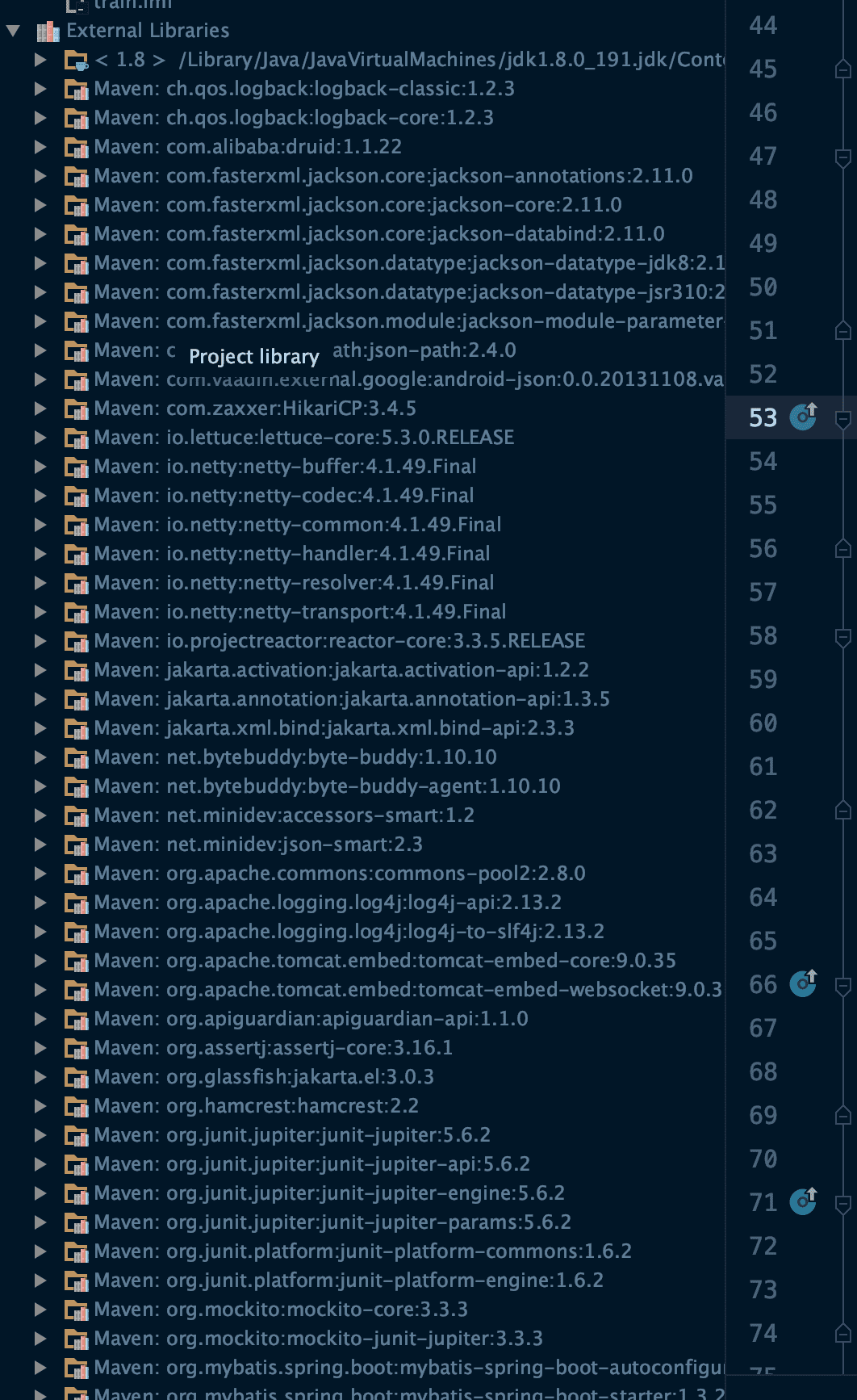Viewport: 857px width, 1400px height.
Task: Select Maven: net.minidev:json-smart:2.3
Action: tap(258, 845)
